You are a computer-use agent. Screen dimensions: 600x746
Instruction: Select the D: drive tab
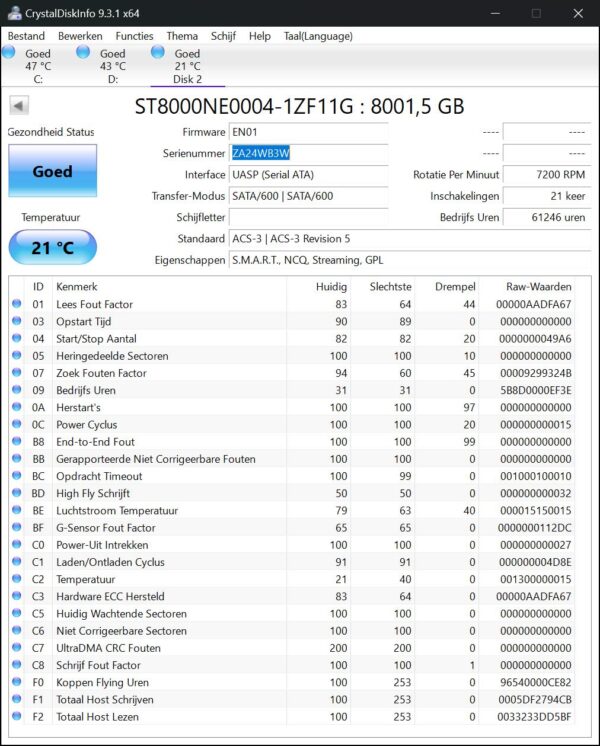(x=113, y=65)
